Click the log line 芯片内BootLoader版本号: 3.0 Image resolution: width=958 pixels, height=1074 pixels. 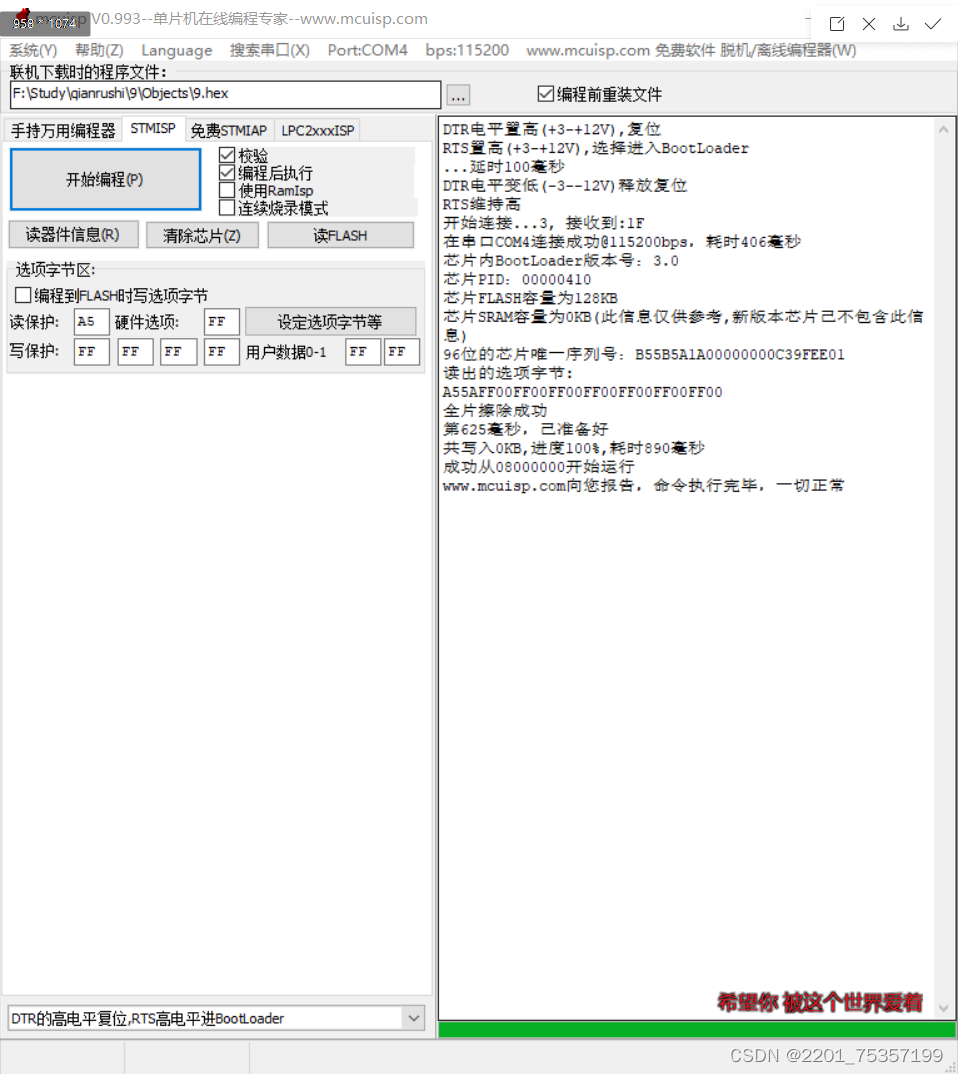tap(561, 260)
